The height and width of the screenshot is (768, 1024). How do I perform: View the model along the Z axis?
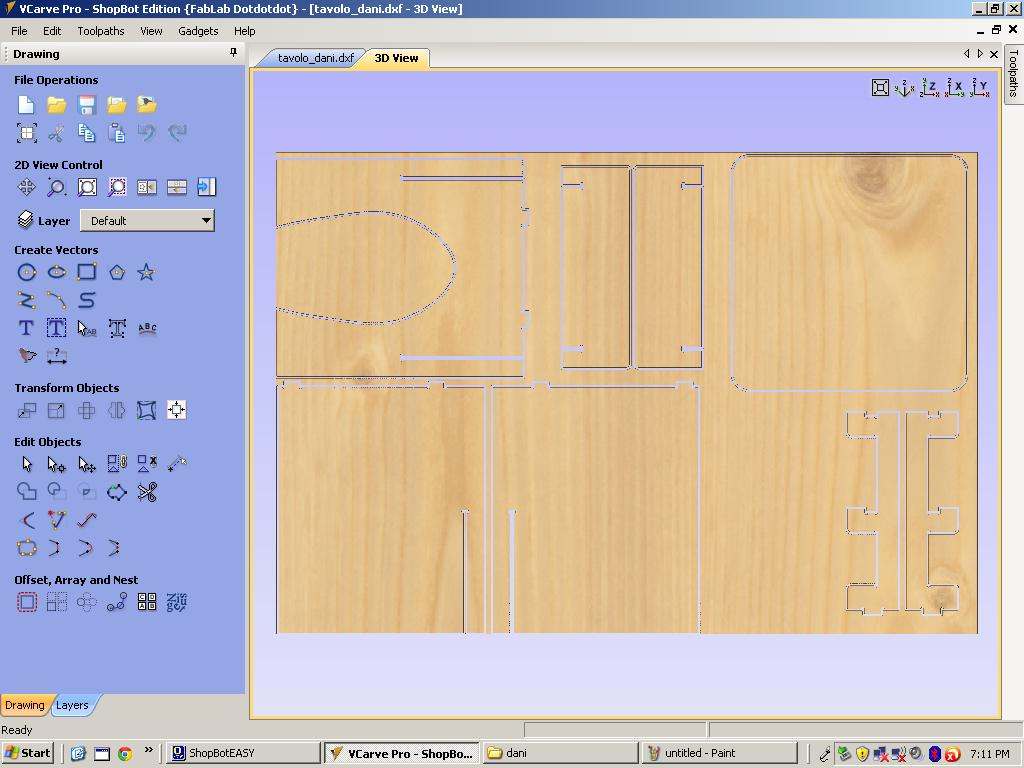929,88
